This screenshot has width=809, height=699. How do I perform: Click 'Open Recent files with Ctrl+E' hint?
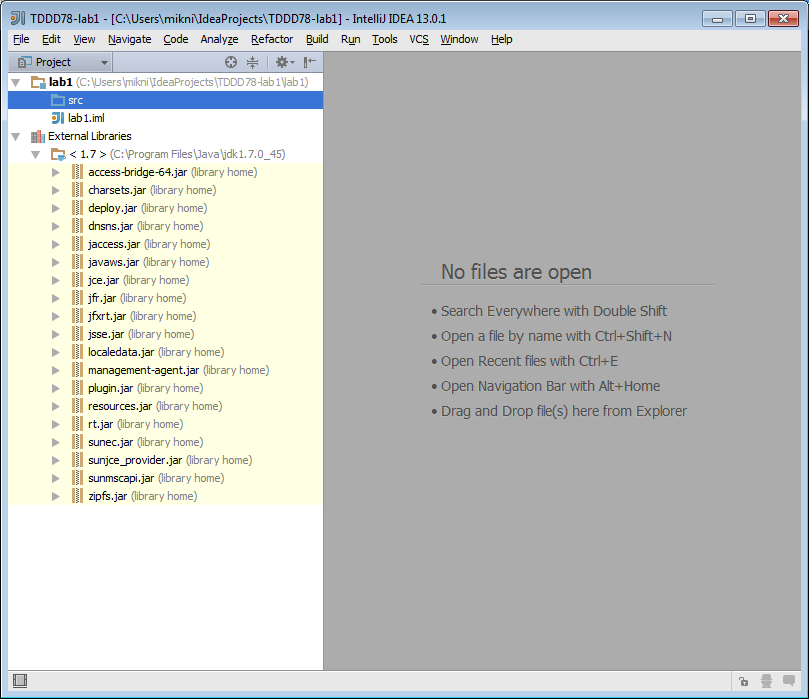pos(529,361)
